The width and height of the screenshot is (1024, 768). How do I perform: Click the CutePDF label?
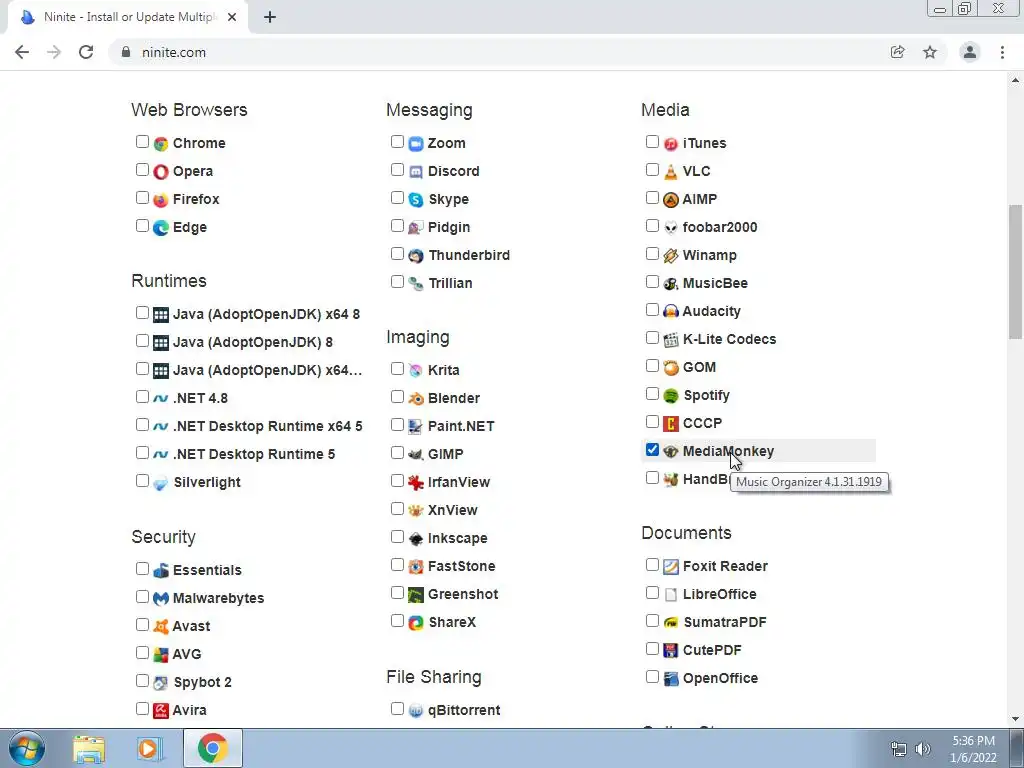(712, 651)
